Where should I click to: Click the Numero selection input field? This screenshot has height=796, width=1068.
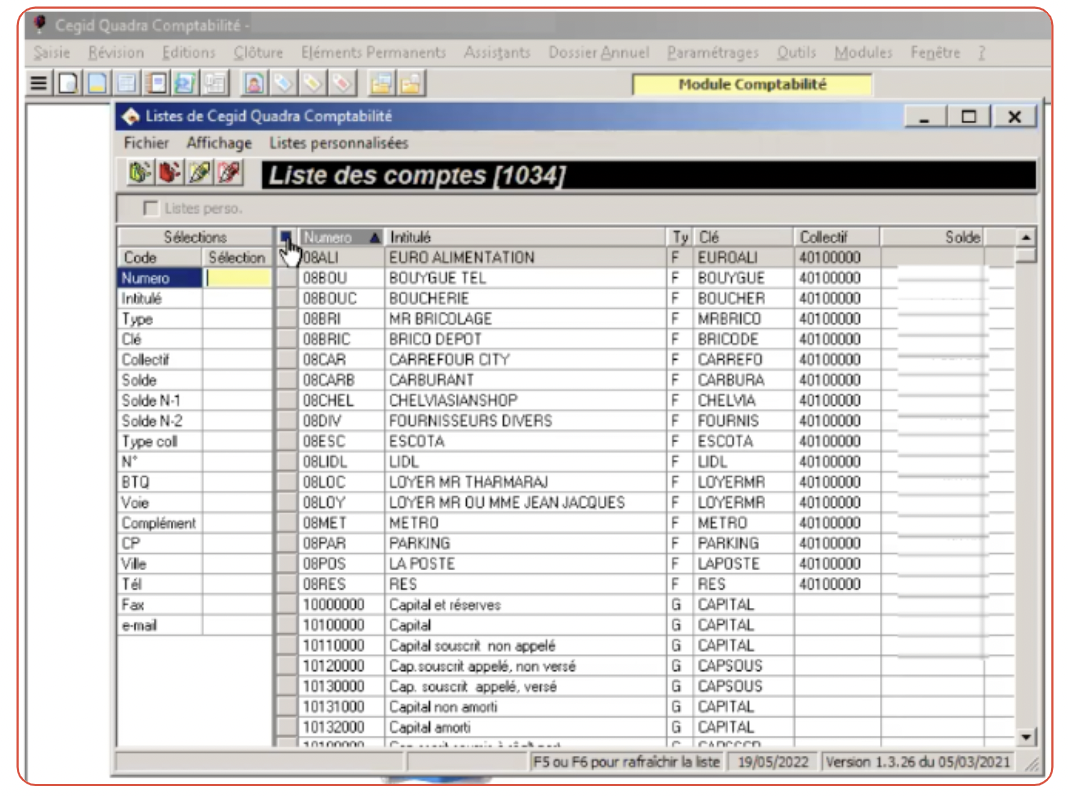238,278
